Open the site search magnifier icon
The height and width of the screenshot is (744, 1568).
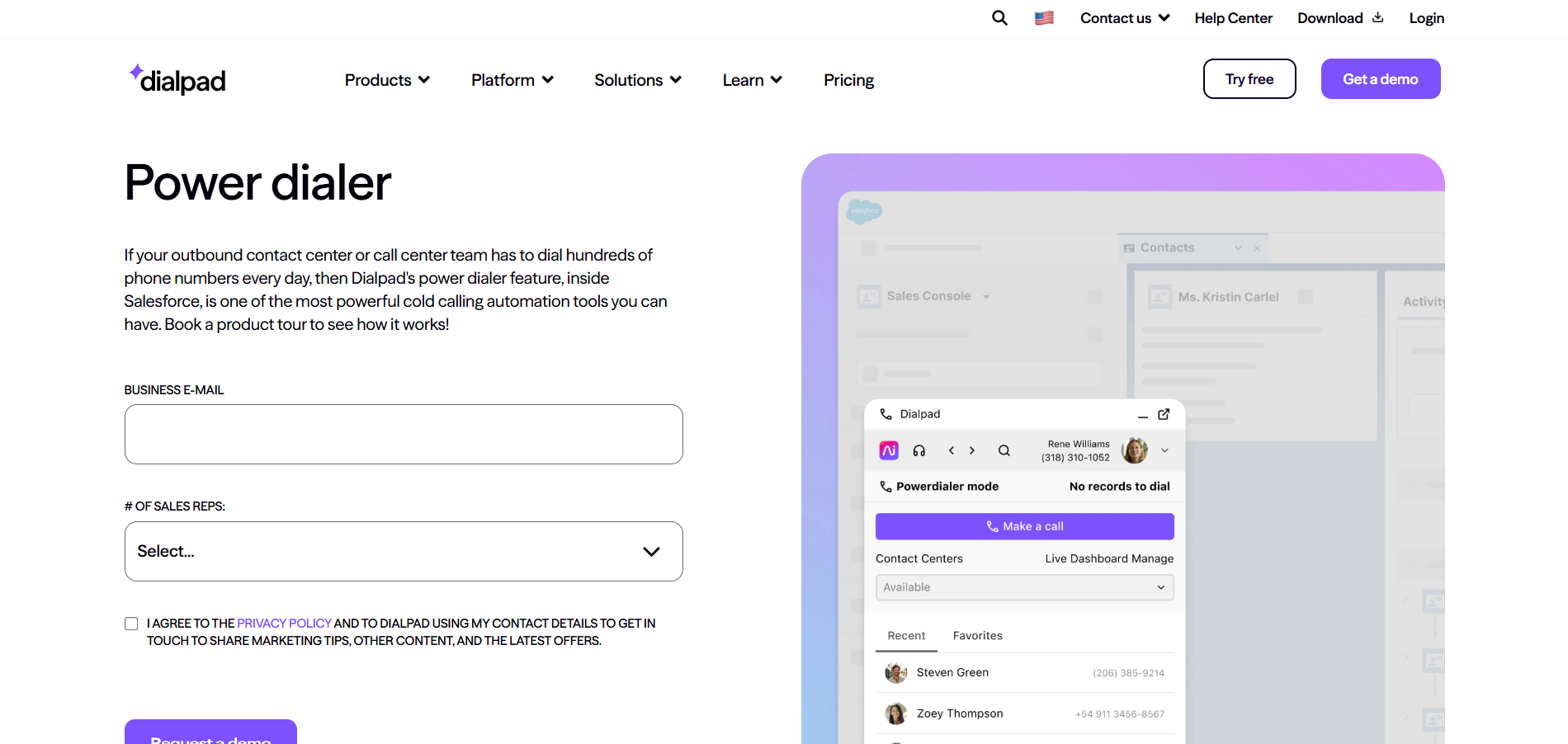(x=999, y=18)
